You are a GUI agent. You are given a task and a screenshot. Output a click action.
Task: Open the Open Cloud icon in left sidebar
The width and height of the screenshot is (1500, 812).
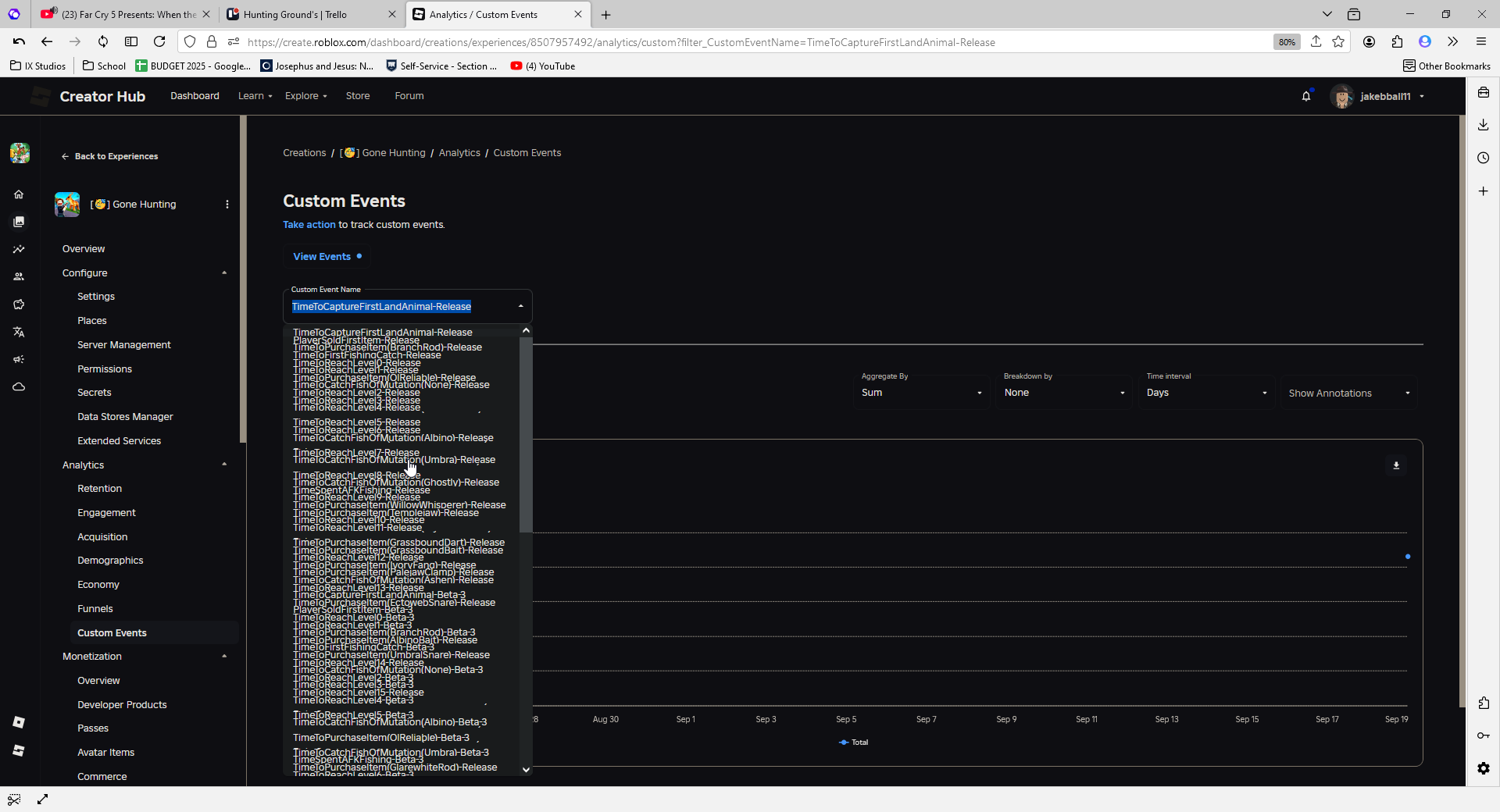[x=19, y=386]
